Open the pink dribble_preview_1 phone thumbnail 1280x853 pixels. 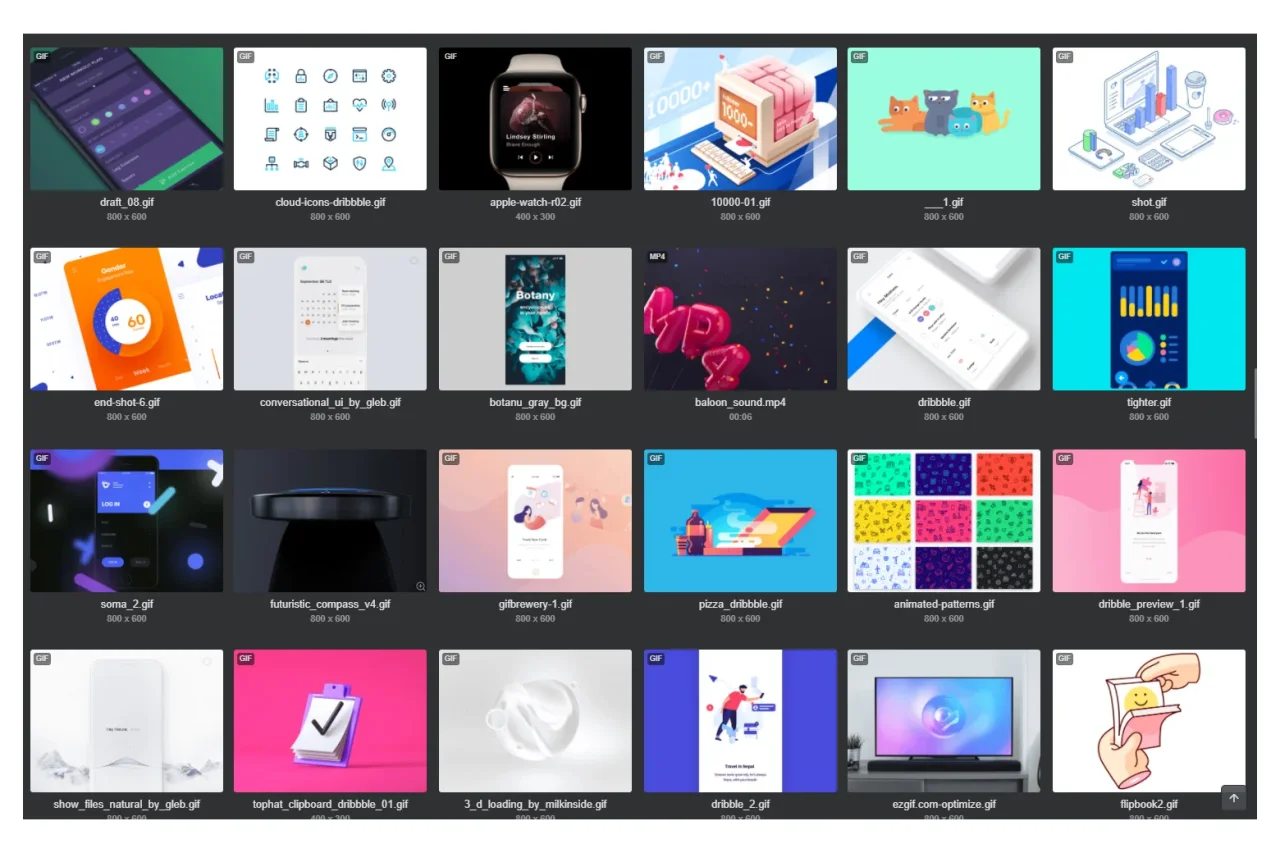click(1149, 521)
